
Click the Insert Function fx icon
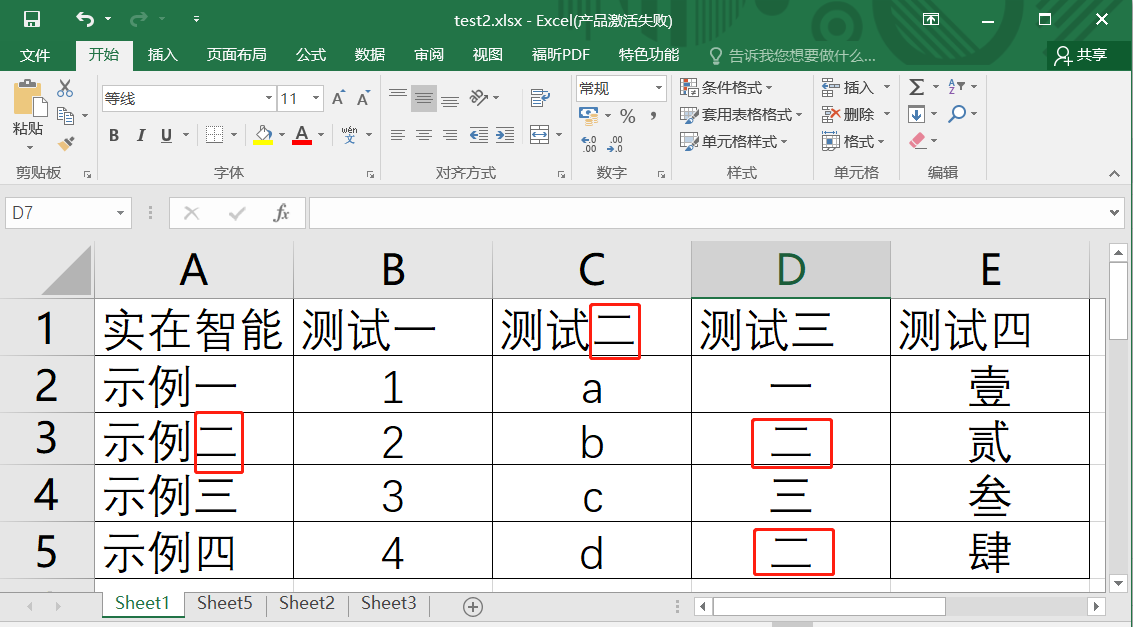tap(281, 213)
